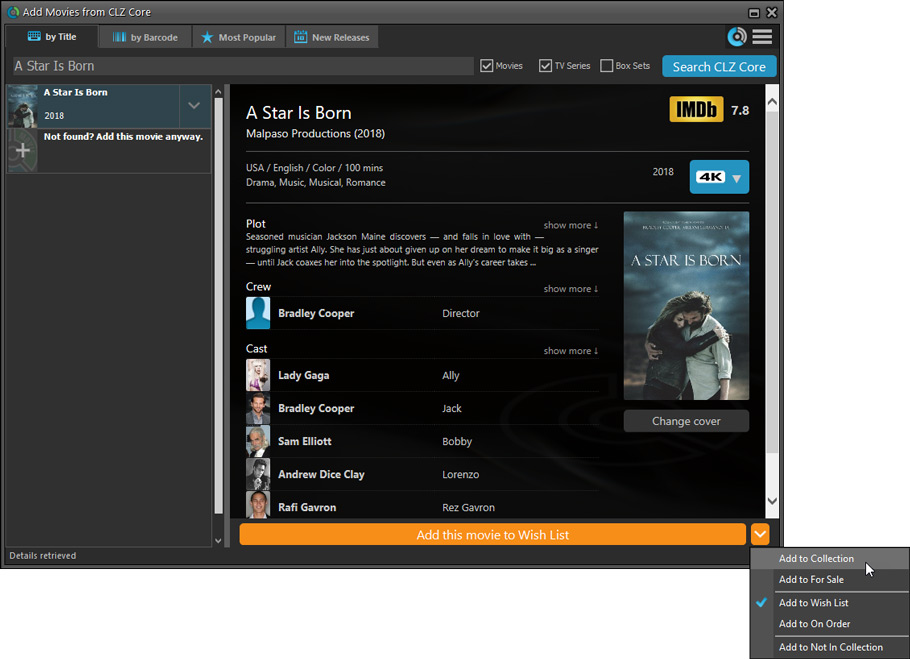Select Add to For Sale menu item

pos(830,580)
